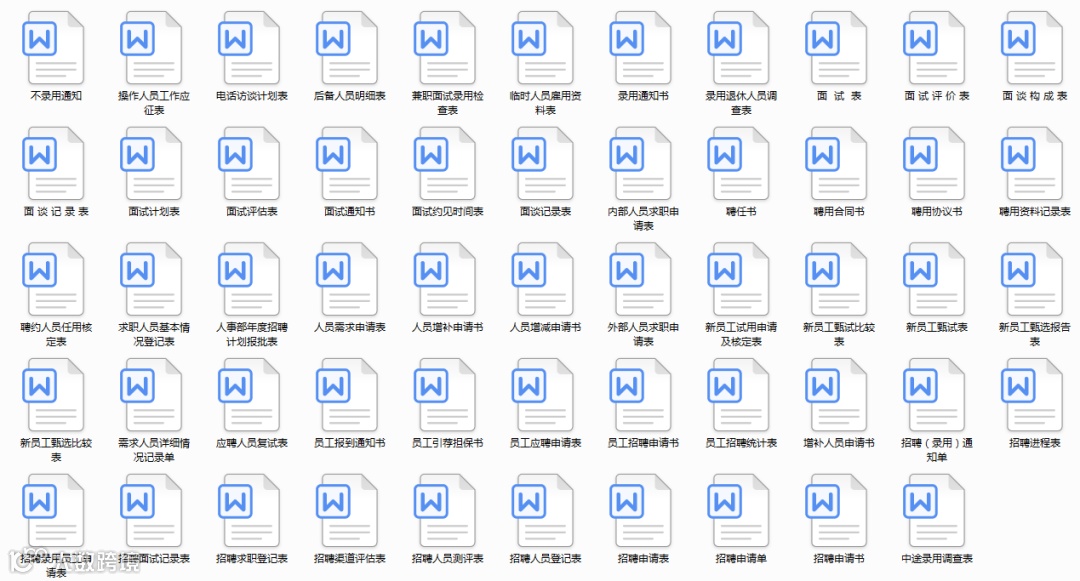This screenshot has width=1080, height=581.
Task: Select the 新员工甄选比较表 file icon
Action: [x=55, y=396]
